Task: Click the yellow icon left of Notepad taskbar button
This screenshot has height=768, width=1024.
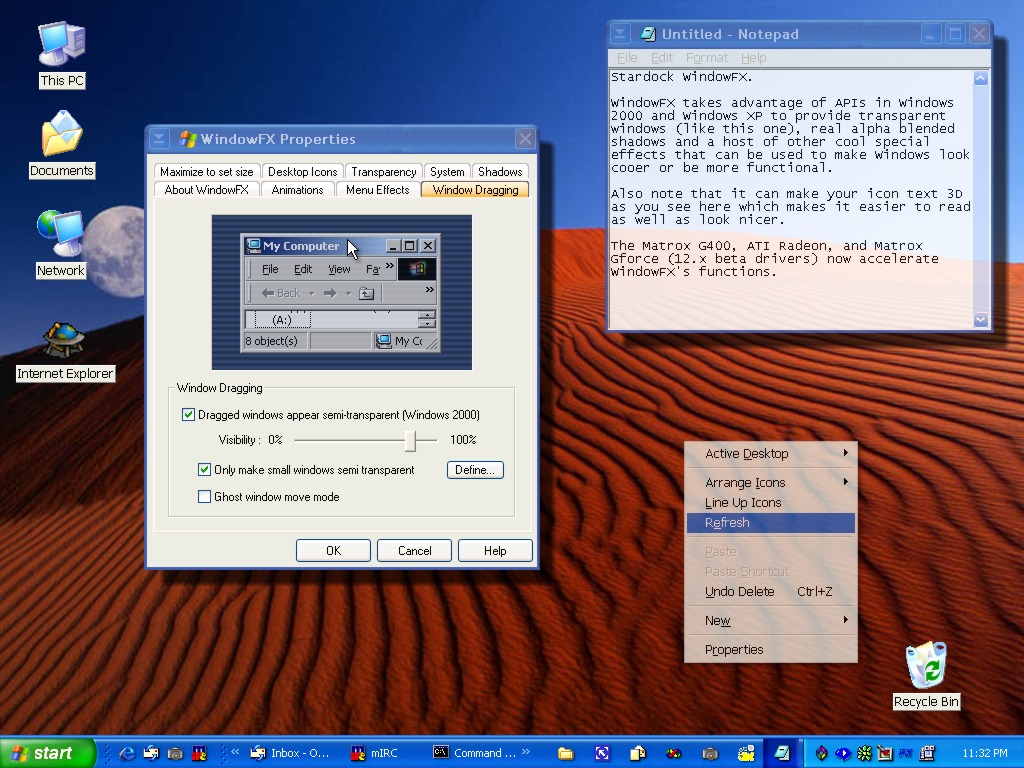Action: coord(746,753)
